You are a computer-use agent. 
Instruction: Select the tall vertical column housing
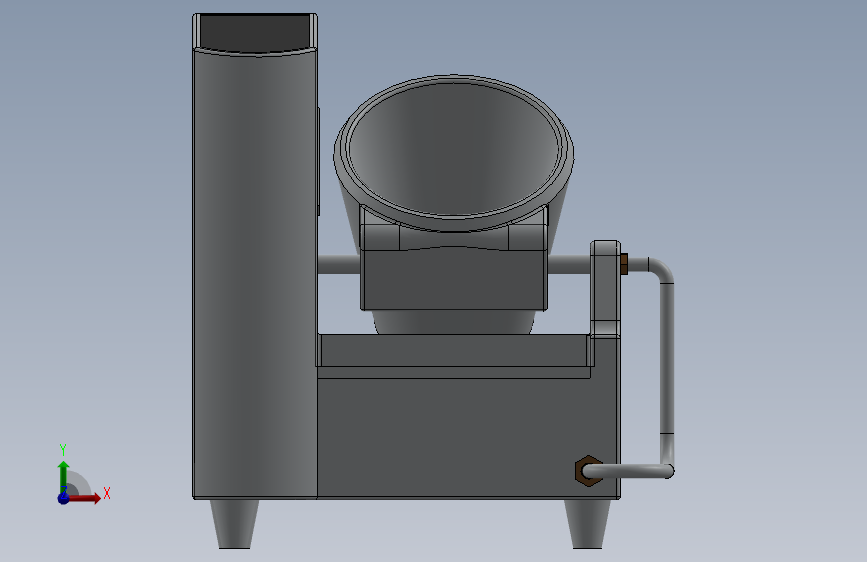(x=255, y=256)
